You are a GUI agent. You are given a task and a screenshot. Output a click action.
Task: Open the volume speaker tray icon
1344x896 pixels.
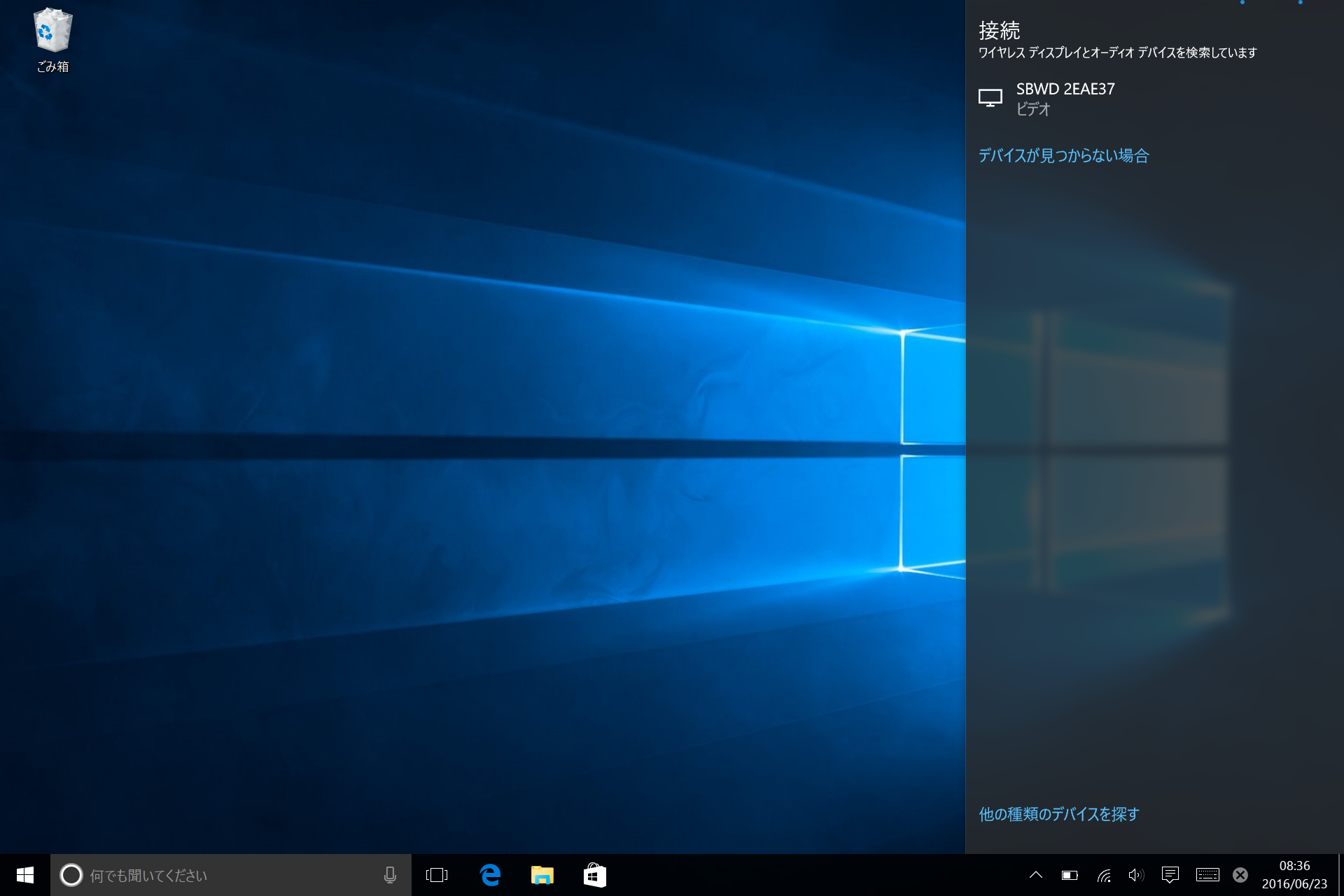coord(1135,875)
